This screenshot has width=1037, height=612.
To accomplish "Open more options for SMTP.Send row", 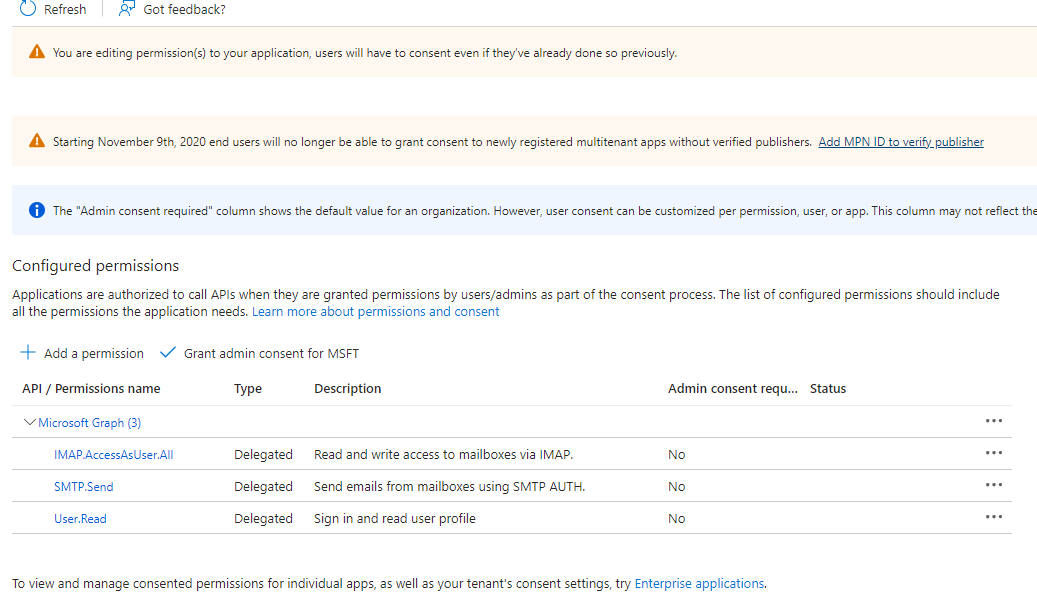I will tap(993, 485).
